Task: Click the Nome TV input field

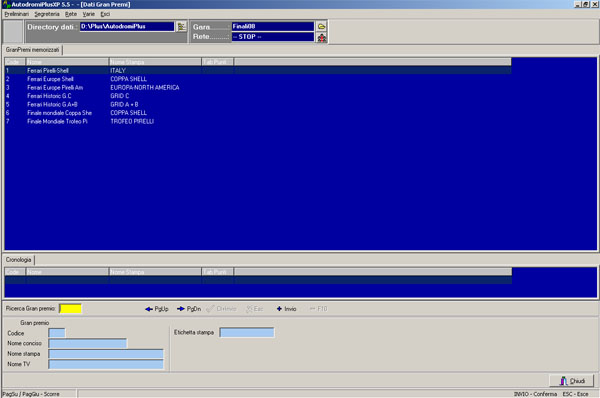Action: coord(106,364)
